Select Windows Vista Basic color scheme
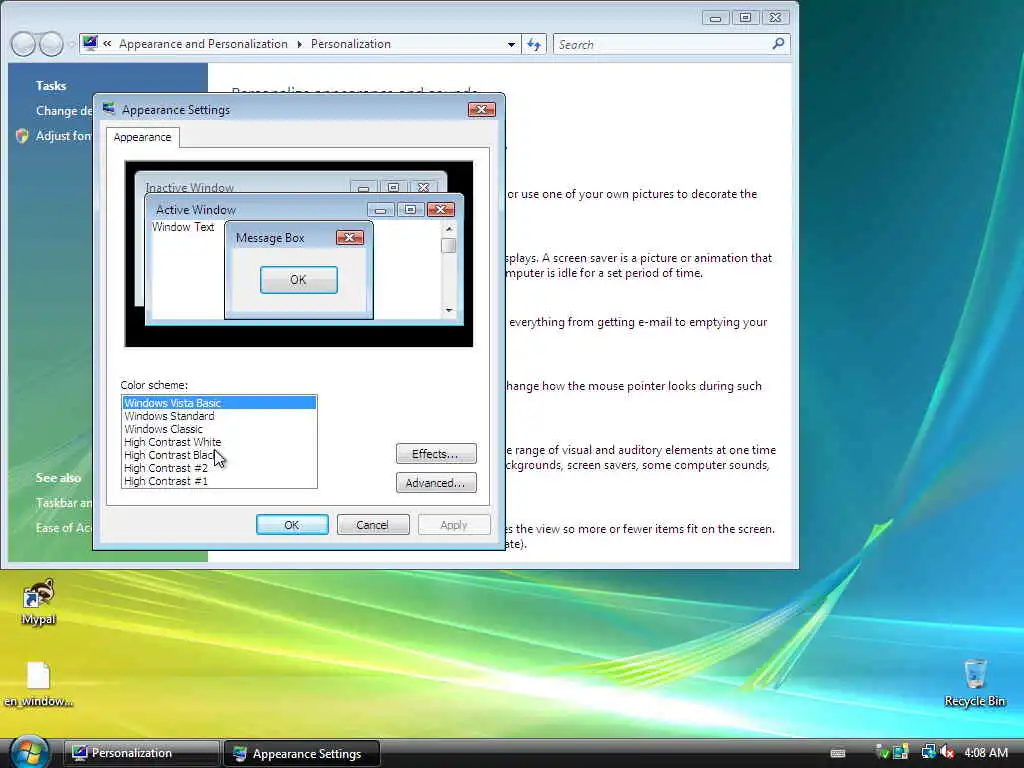Viewport: 1024px width, 768px height. coord(219,403)
